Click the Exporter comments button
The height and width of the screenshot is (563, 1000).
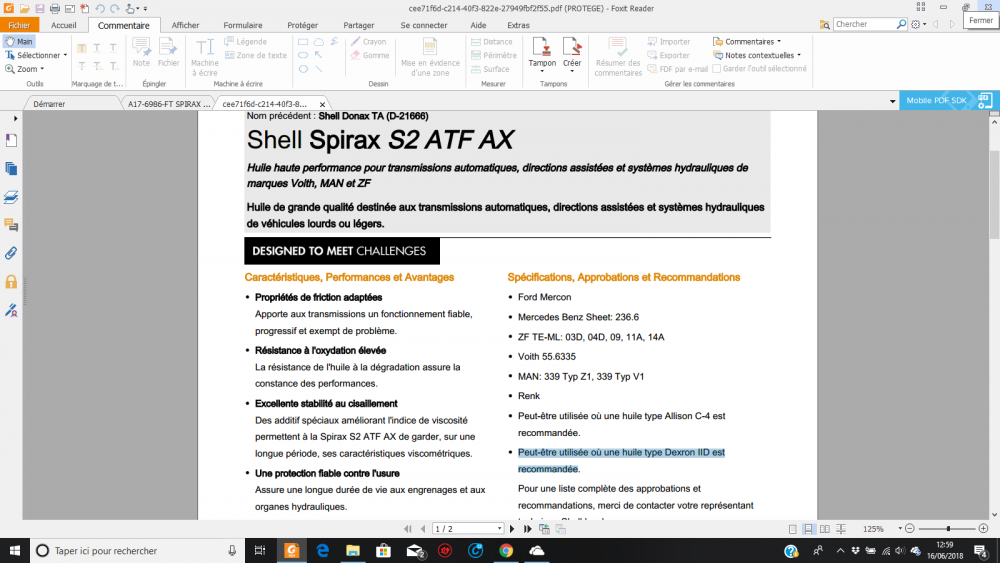(669, 55)
